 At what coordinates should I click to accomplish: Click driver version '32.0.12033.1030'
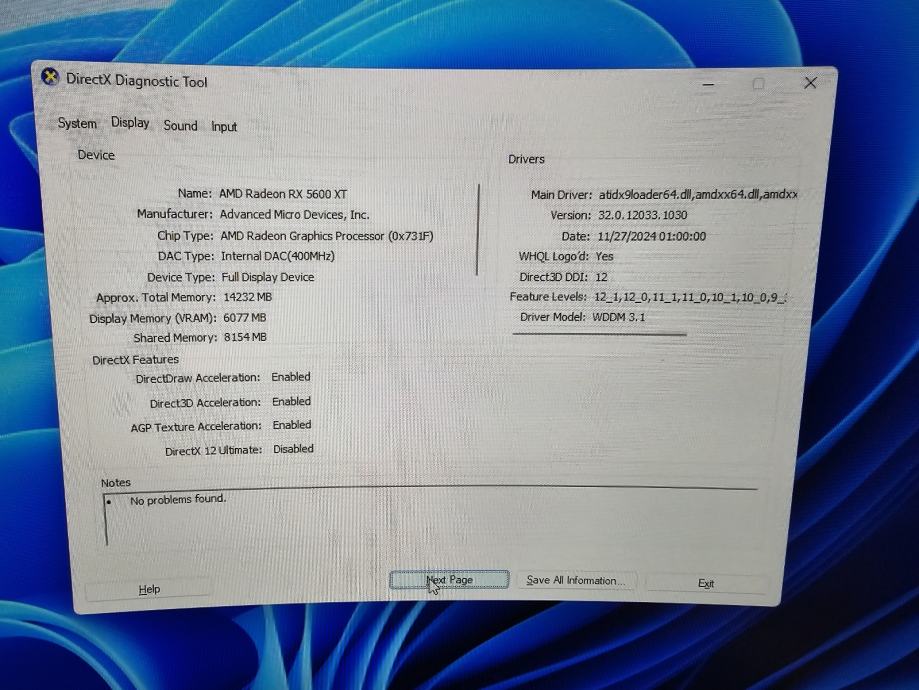pos(642,215)
